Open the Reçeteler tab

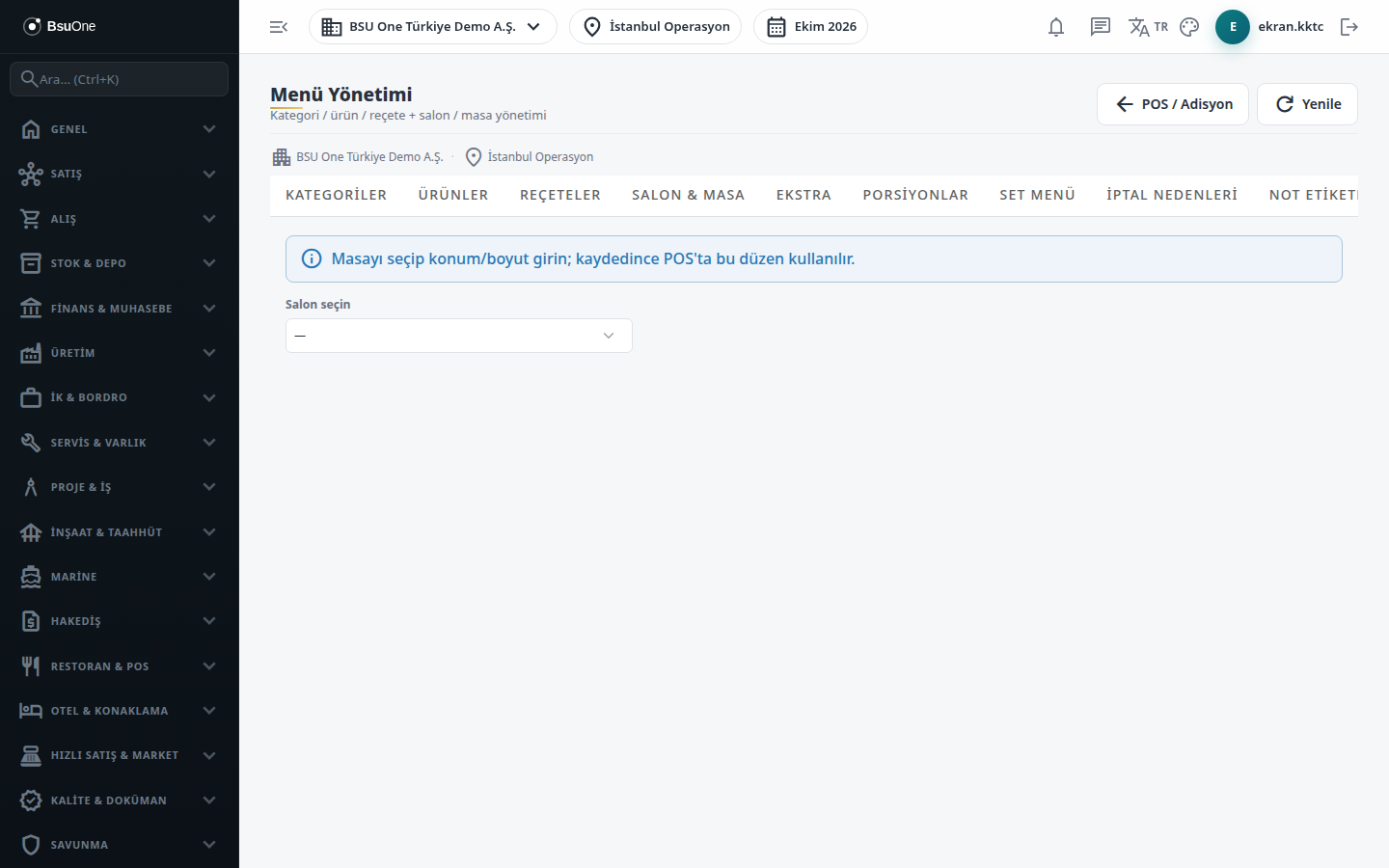tap(560, 195)
